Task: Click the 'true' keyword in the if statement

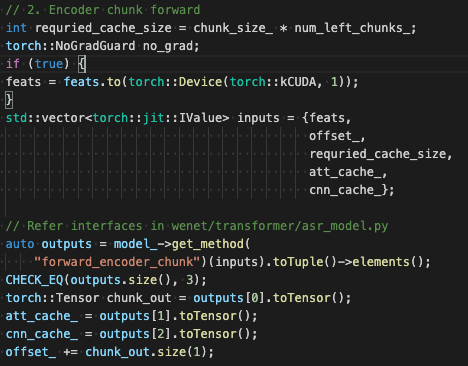Action: tap(49, 64)
